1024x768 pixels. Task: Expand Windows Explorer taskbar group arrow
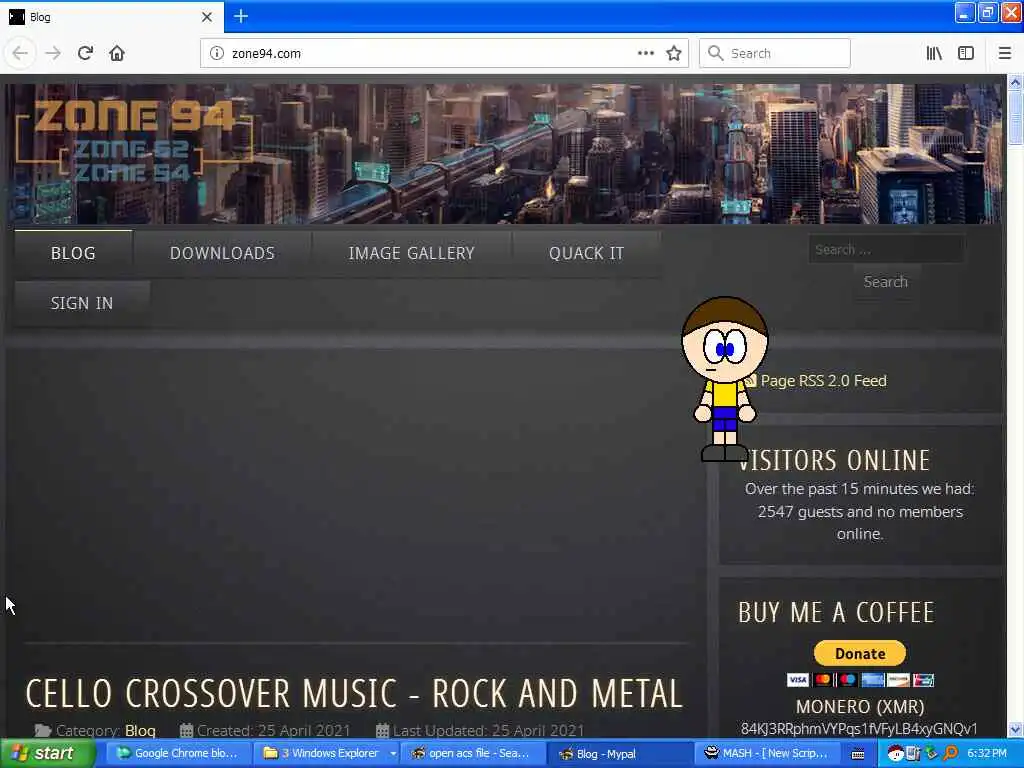tap(393, 754)
